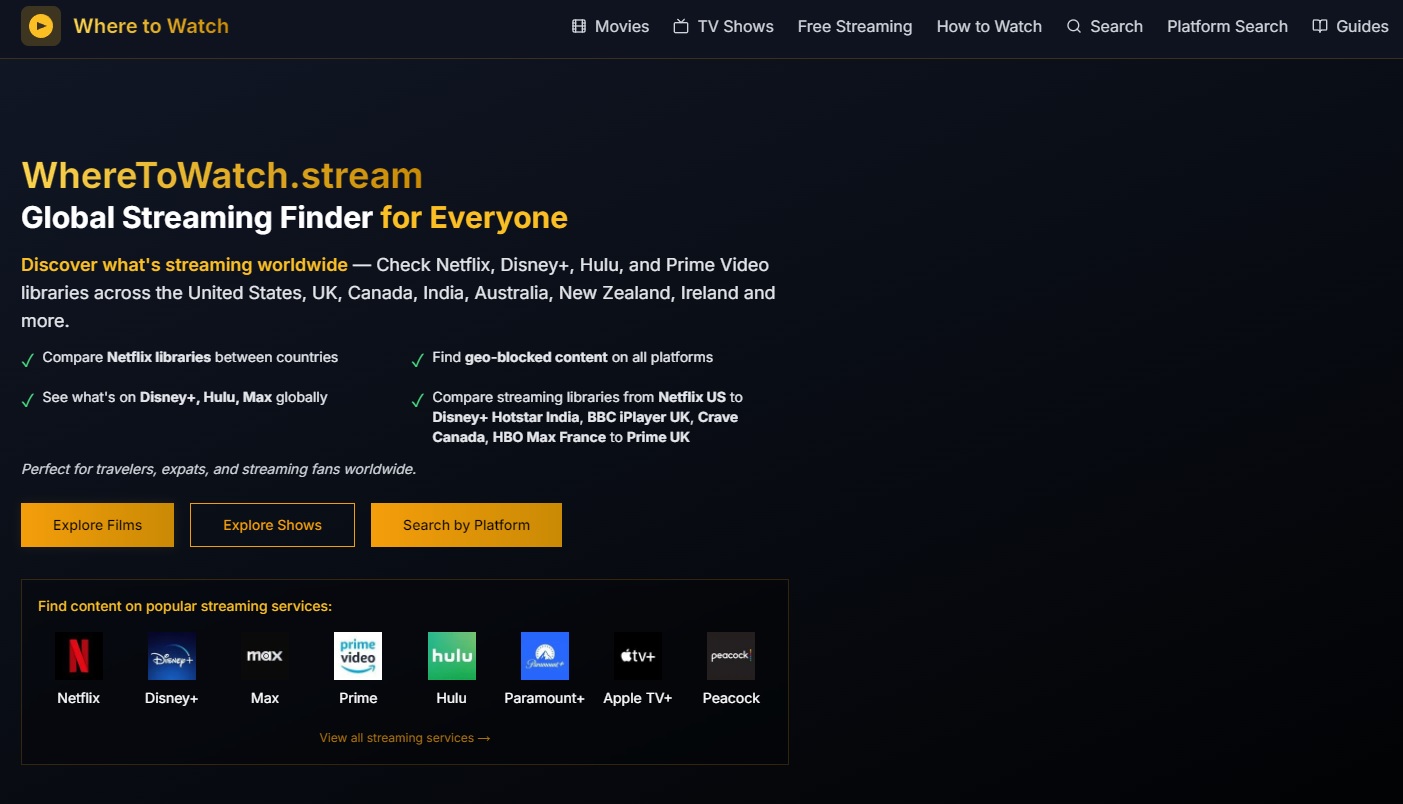Screen dimensions: 1403x804
Task: Select the Prime Video logo tile
Action: coord(358,656)
